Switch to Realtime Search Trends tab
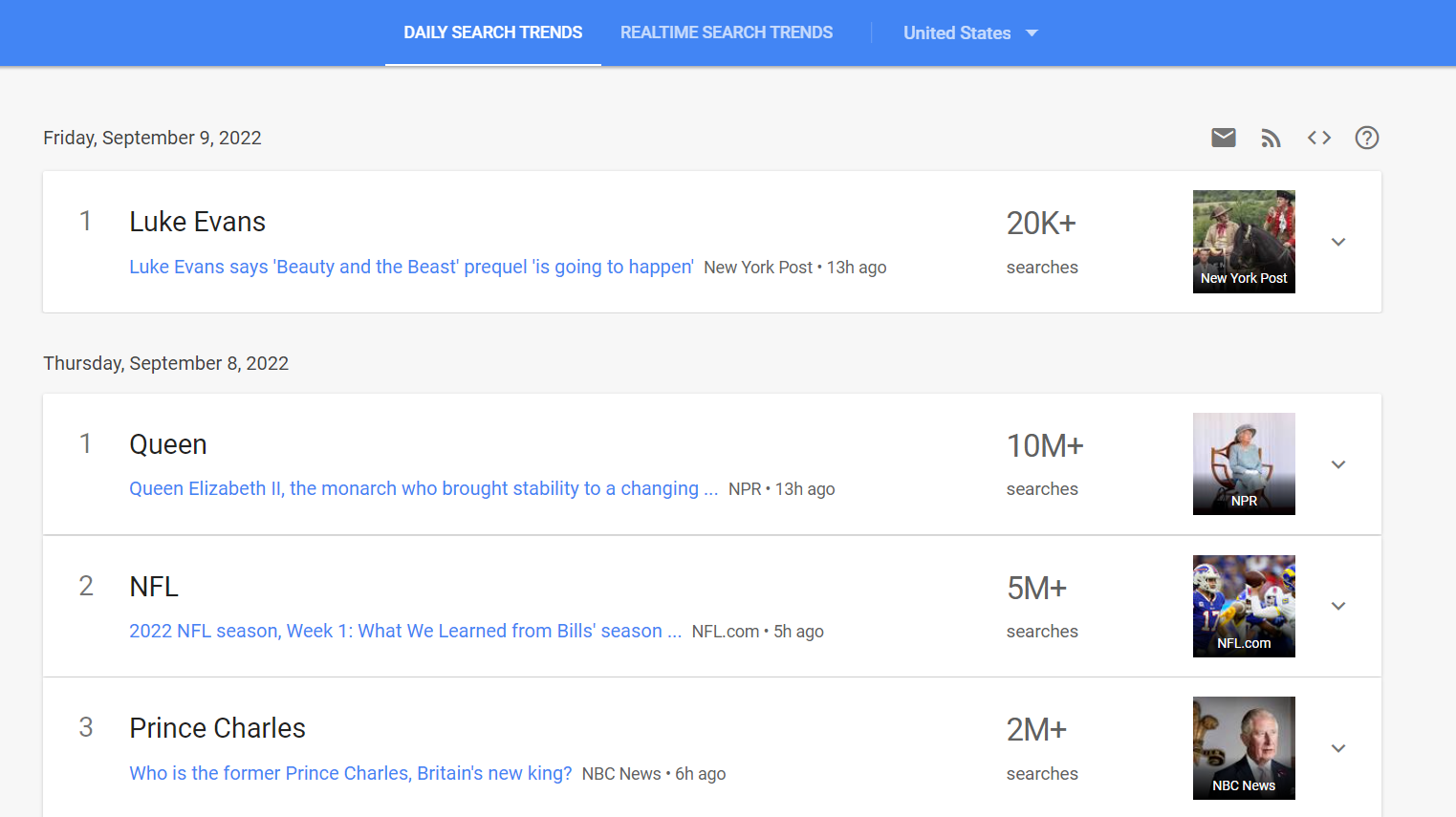 tap(727, 32)
